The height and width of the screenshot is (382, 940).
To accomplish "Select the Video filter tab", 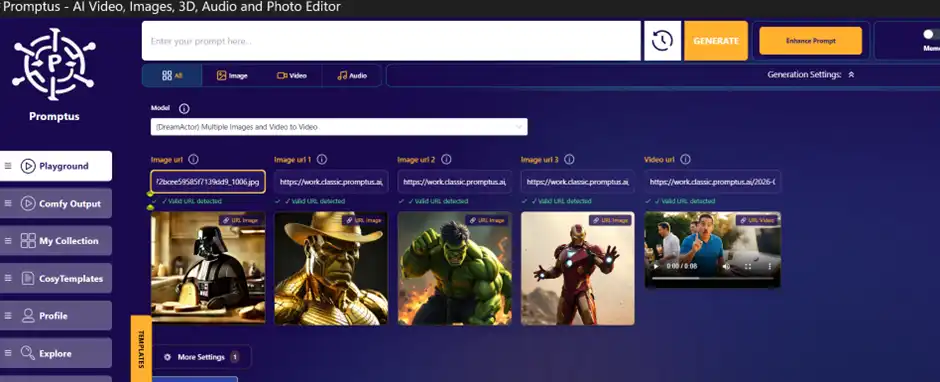I will (292, 76).
